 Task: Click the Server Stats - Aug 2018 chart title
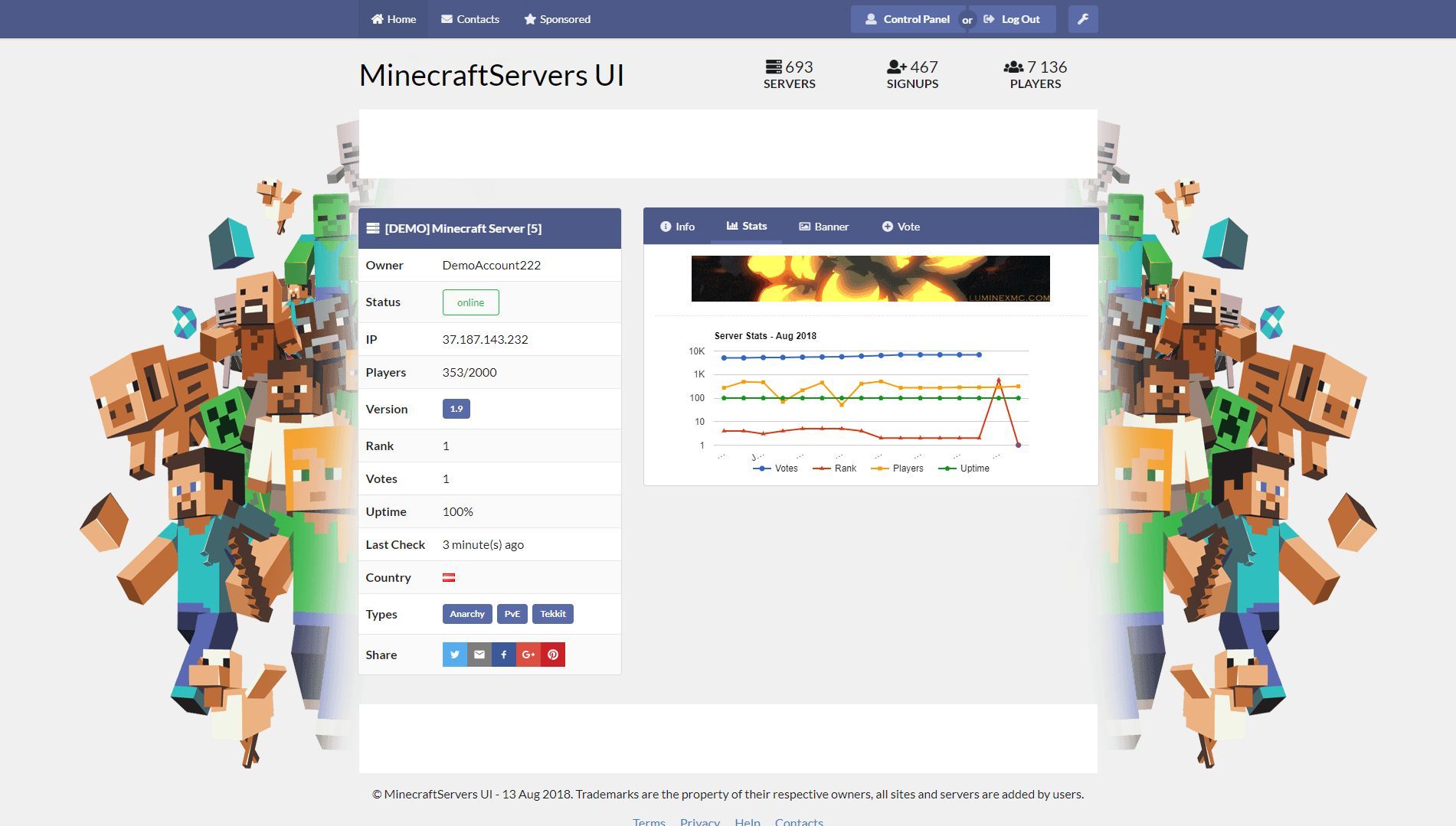pos(765,335)
